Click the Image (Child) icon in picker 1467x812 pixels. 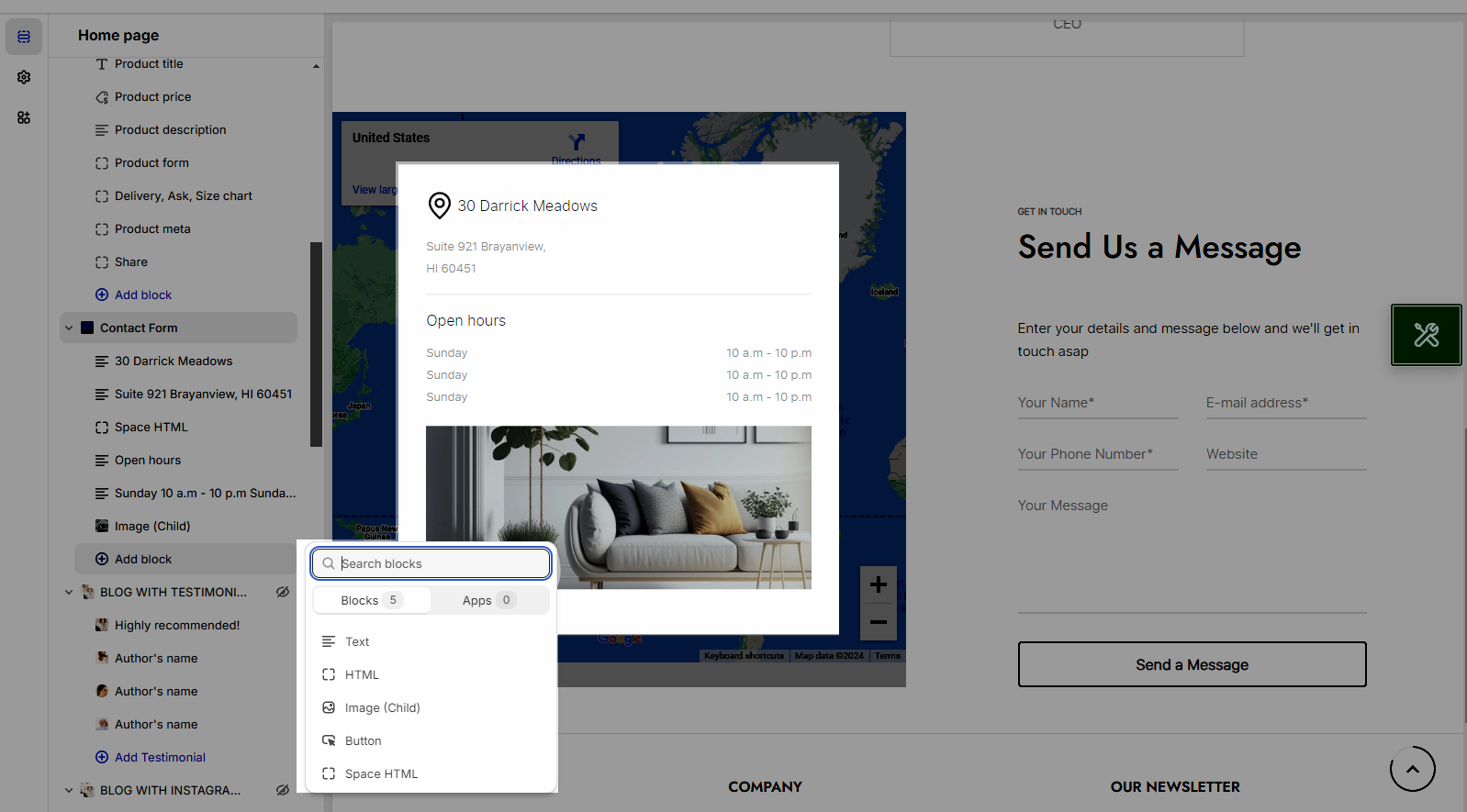[x=329, y=708]
